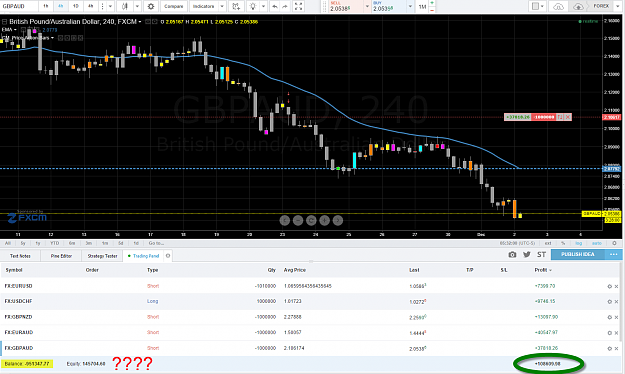Toggle the percent scale
Image resolution: width=625 pixels, height=374 pixels.
click(x=563, y=243)
